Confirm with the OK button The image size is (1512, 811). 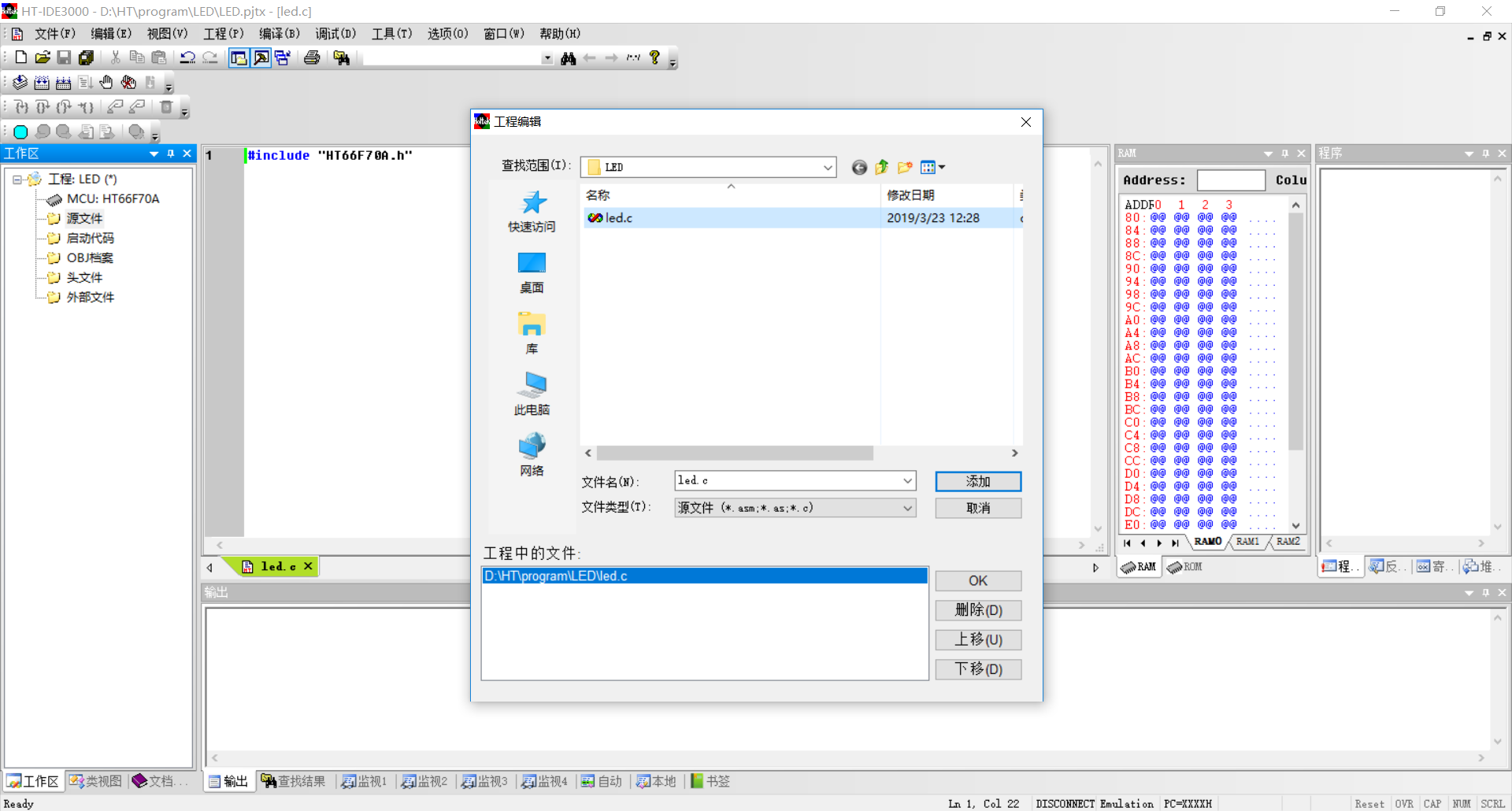tap(977, 580)
